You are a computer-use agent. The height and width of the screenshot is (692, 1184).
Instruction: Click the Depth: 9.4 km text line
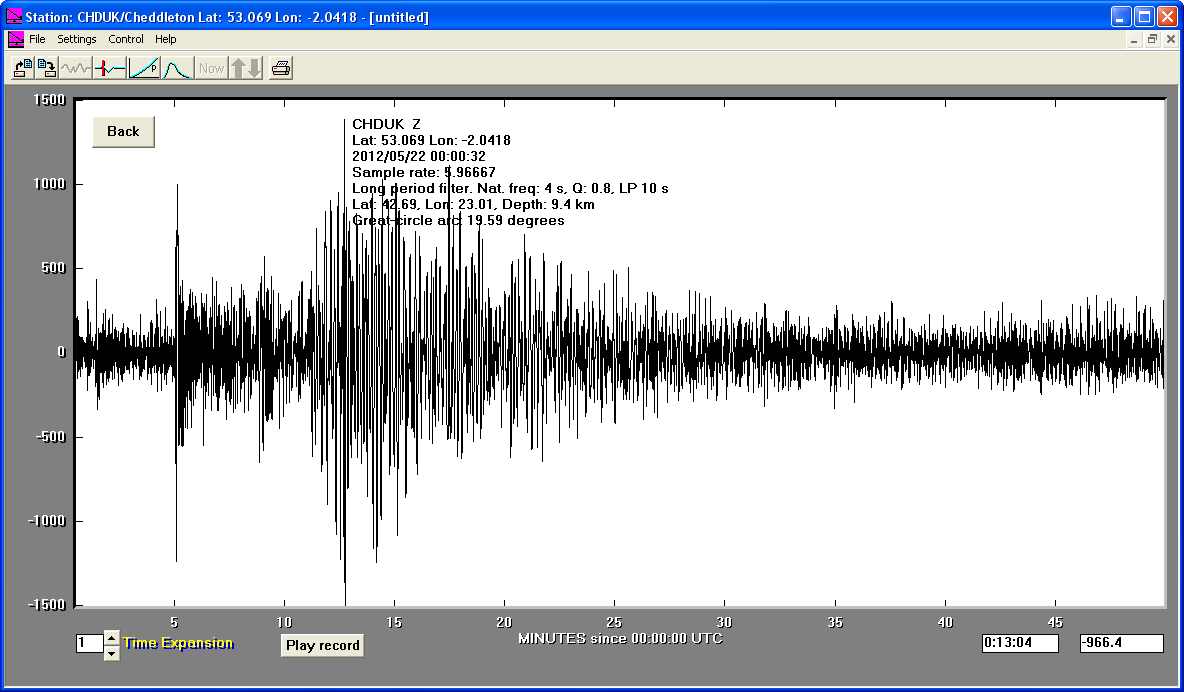[x=473, y=205]
